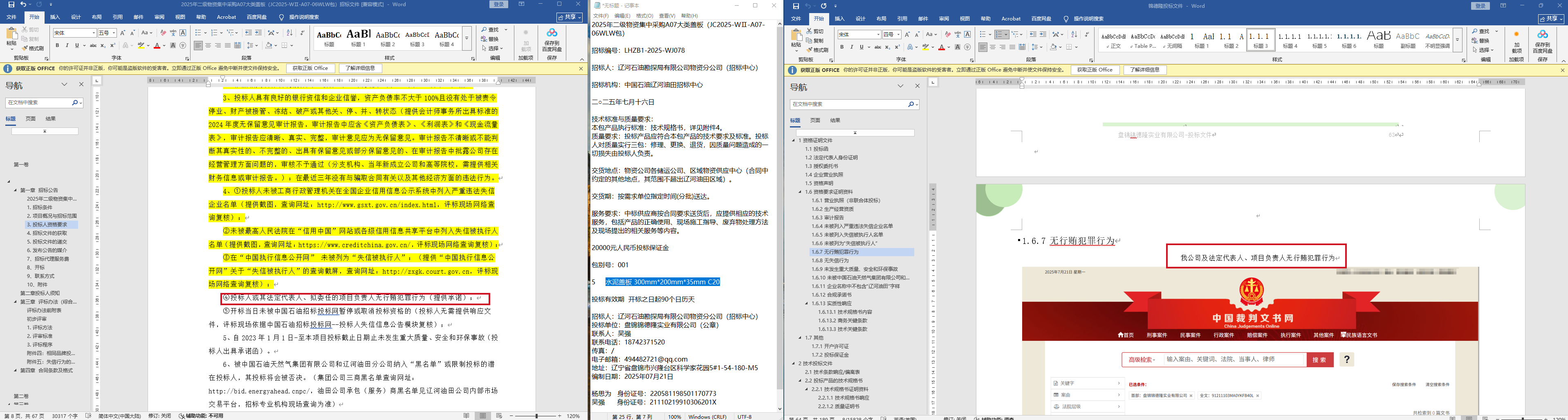Toggle superscript in 锦德隆投标文件 Word ribbon
The image size is (1568, 420).
(x=897, y=47)
